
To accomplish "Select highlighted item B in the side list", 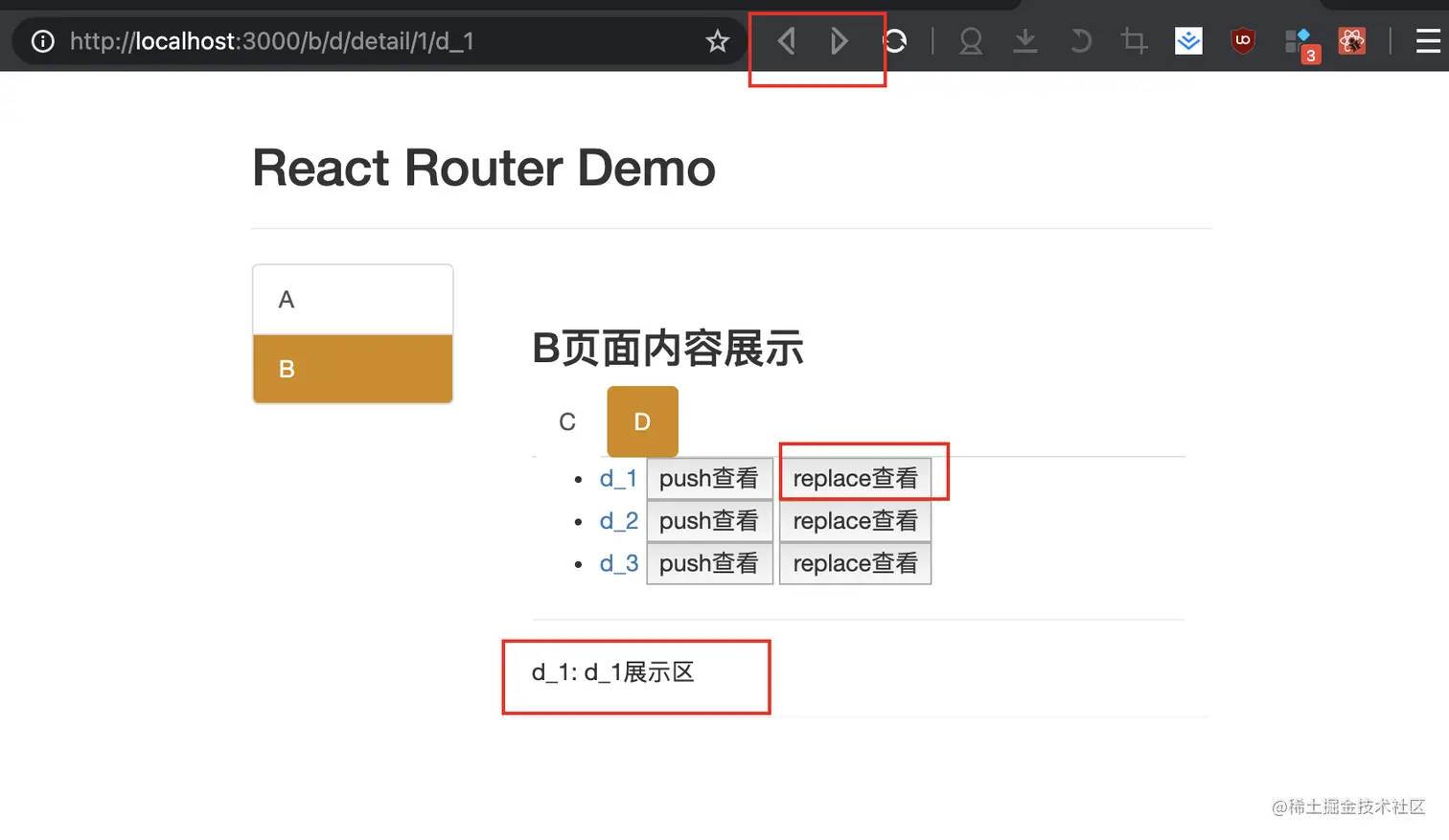I will click(x=353, y=369).
